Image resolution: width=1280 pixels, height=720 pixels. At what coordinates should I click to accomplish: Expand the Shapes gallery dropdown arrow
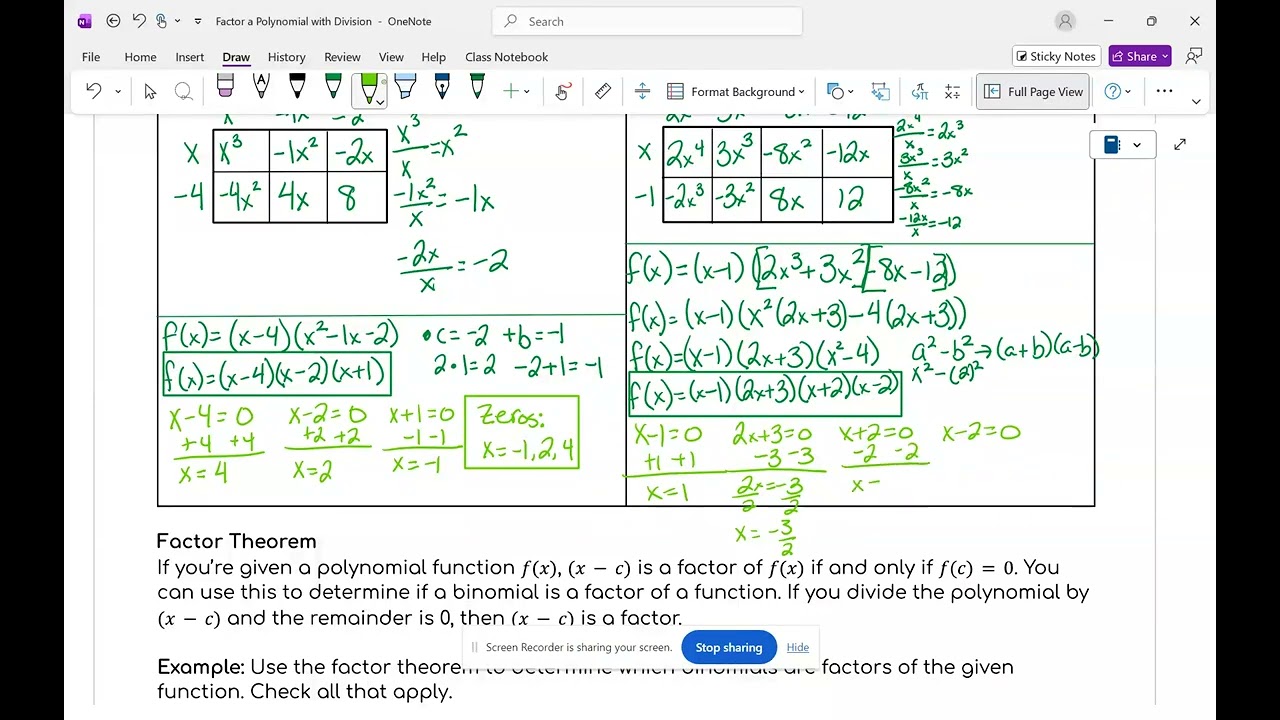pyautogui.click(x=851, y=92)
